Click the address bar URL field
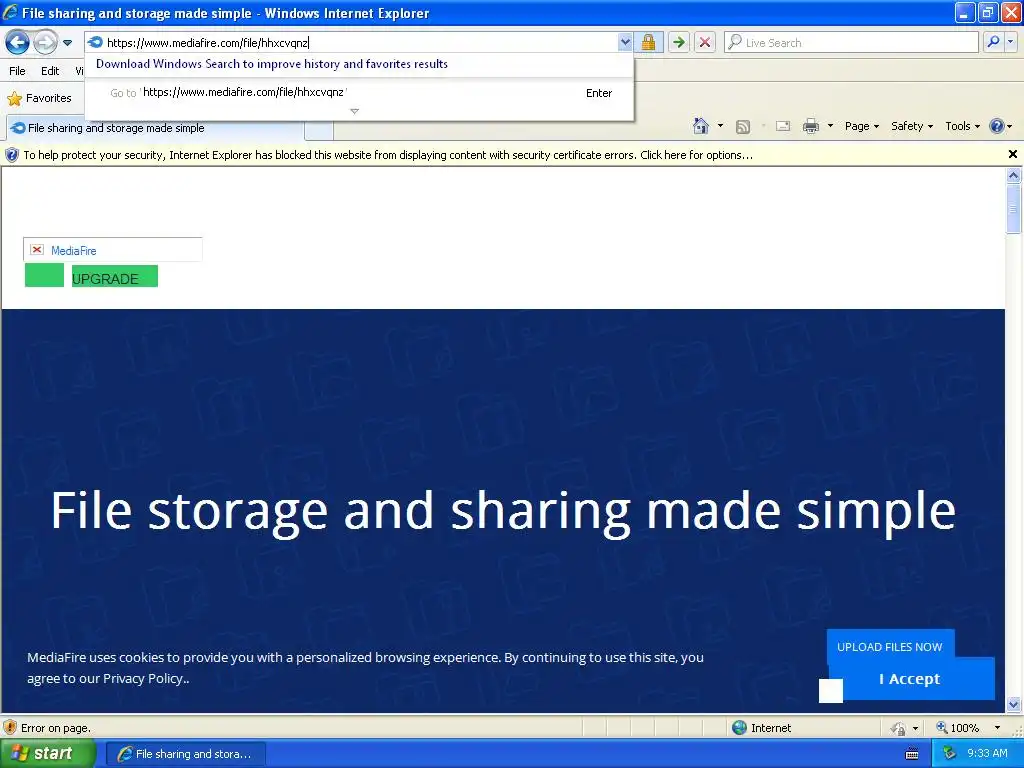 pos(360,43)
